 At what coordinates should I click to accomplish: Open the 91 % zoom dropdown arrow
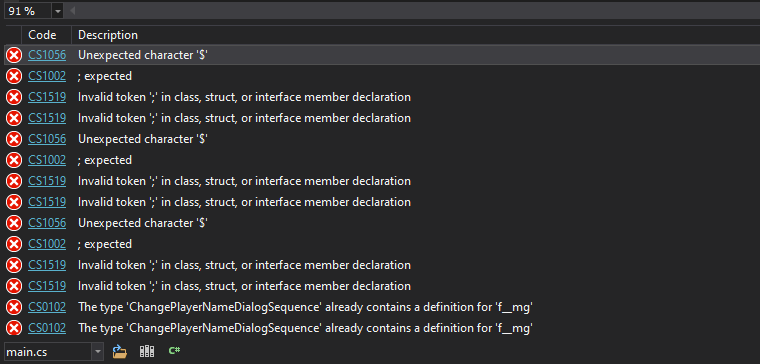point(58,11)
